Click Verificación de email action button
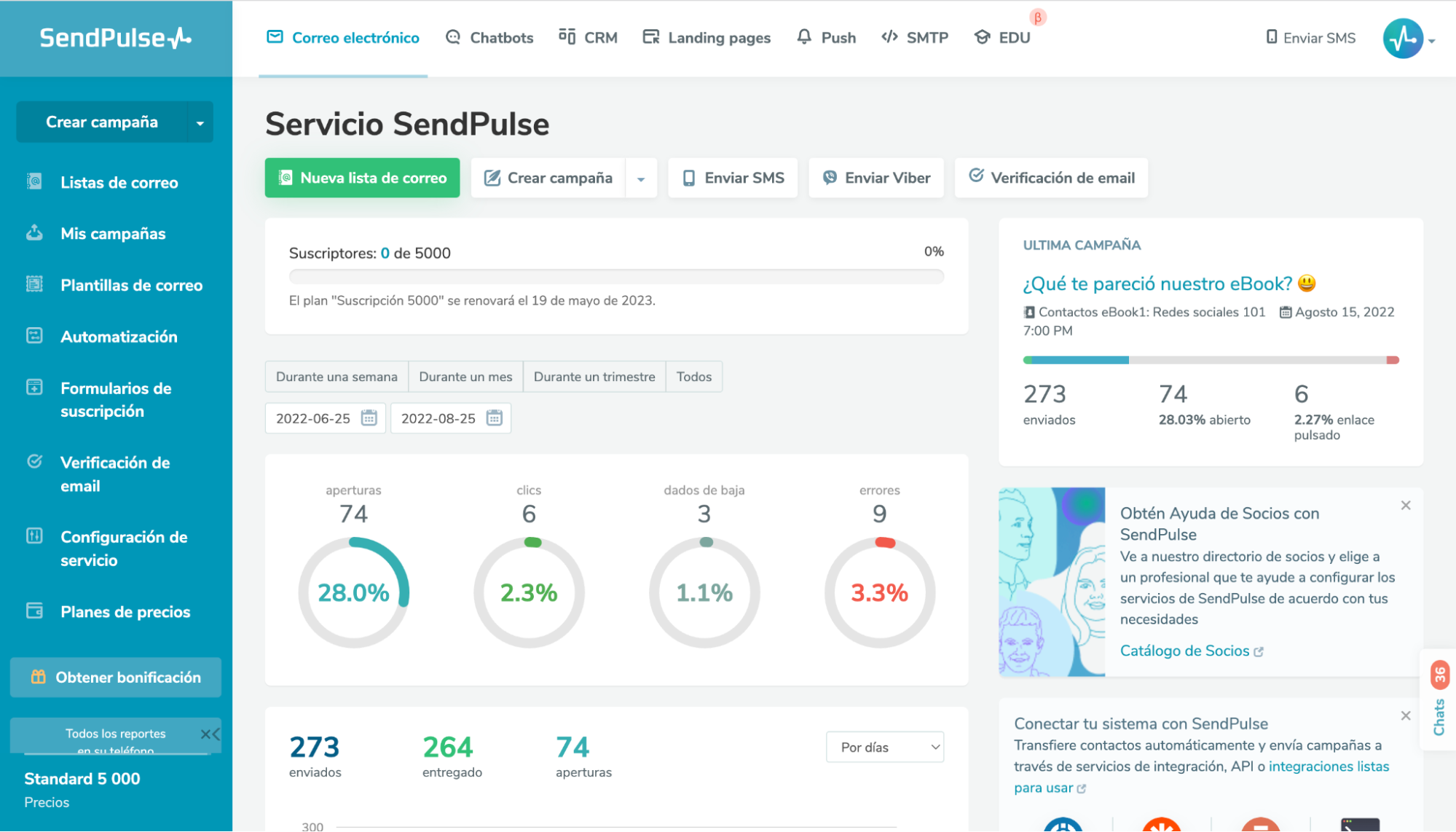The width and height of the screenshot is (1456, 832). point(1051,178)
